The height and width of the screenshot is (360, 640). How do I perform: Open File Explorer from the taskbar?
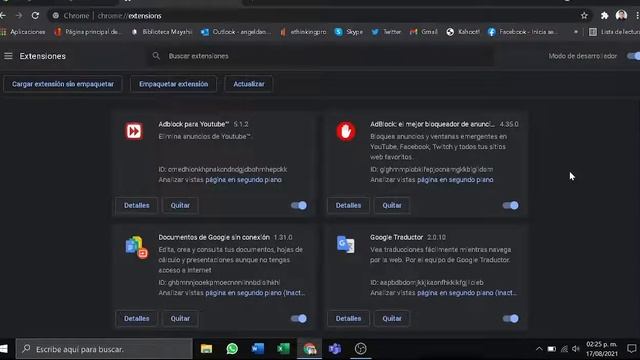click(207, 349)
